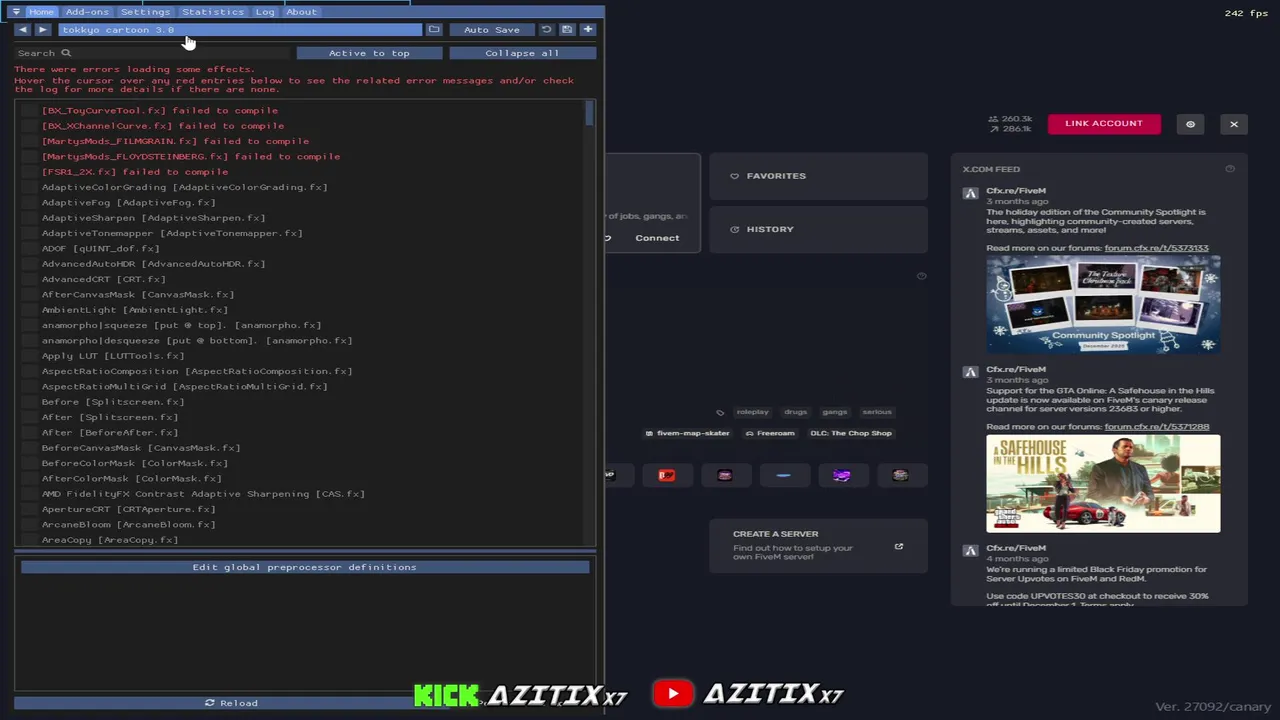Viewport: 1280px width, 720px height.
Task: Go to next preset arrow
Action: (42, 30)
